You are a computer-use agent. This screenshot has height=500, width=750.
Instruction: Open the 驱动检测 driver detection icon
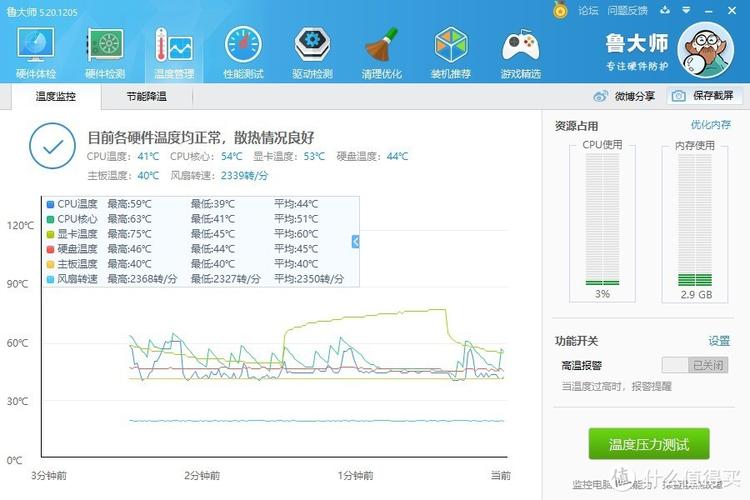point(312,48)
